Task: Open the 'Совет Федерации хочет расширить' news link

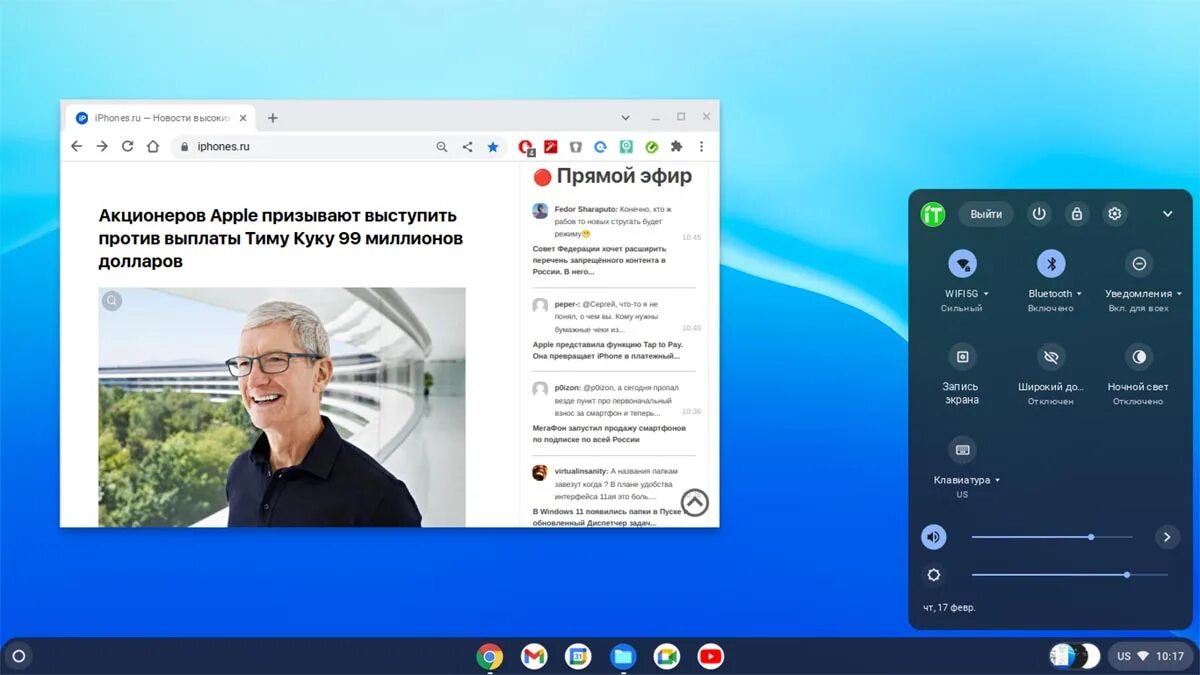Action: [599, 260]
